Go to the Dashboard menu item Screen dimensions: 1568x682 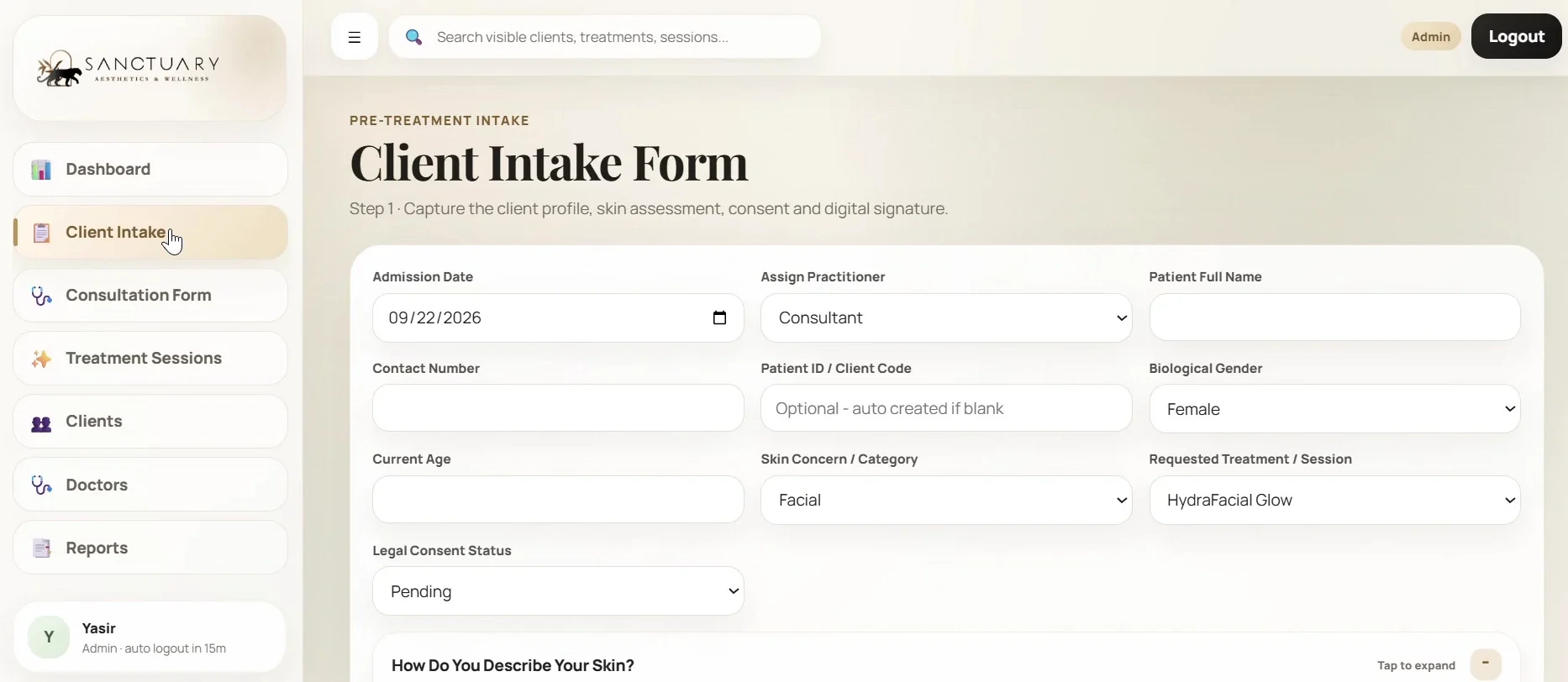coord(150,170)
